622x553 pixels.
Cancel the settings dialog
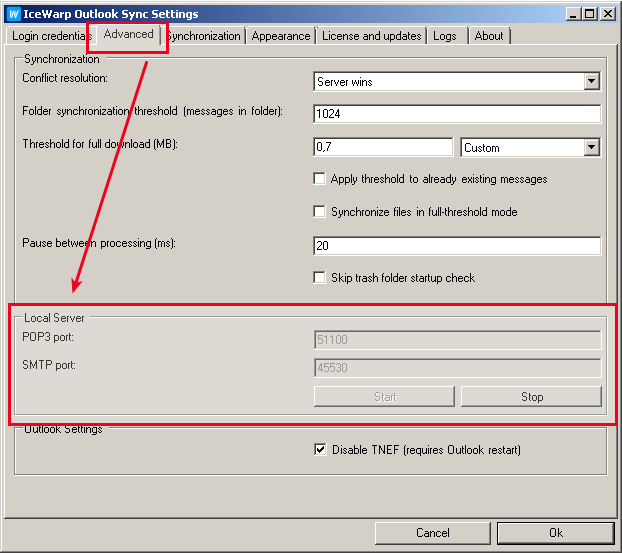pos(432,533)
